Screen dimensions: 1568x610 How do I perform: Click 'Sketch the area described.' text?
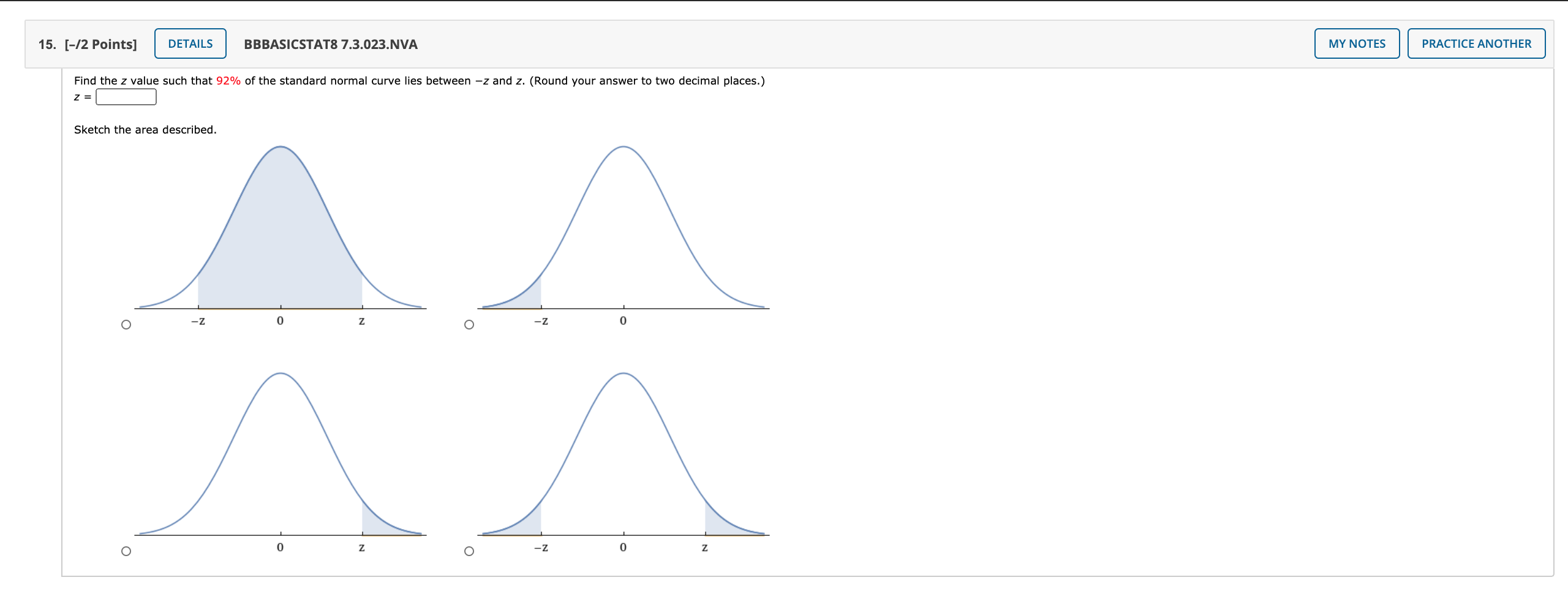coord(145,130)
